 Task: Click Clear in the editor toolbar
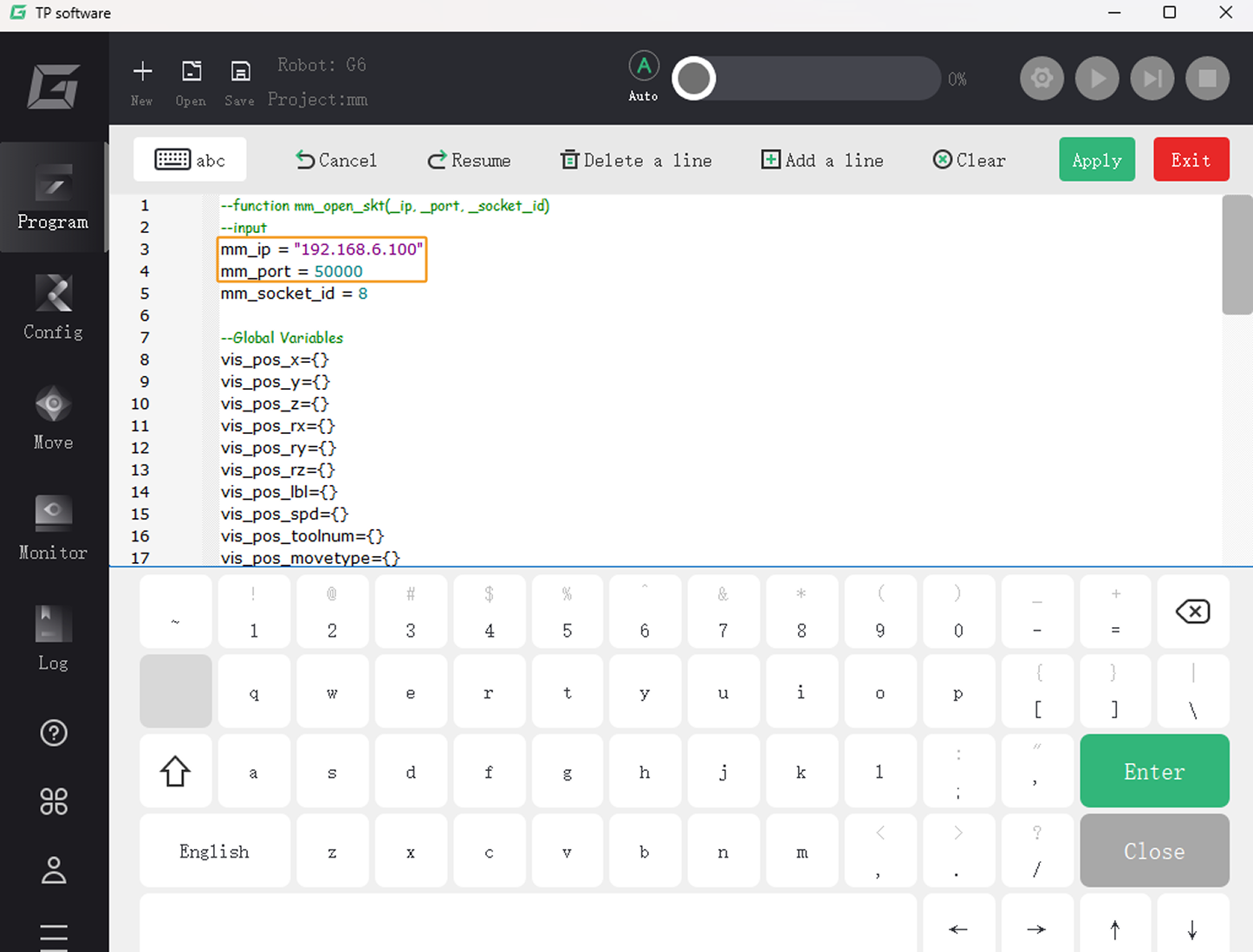(969, 160)
